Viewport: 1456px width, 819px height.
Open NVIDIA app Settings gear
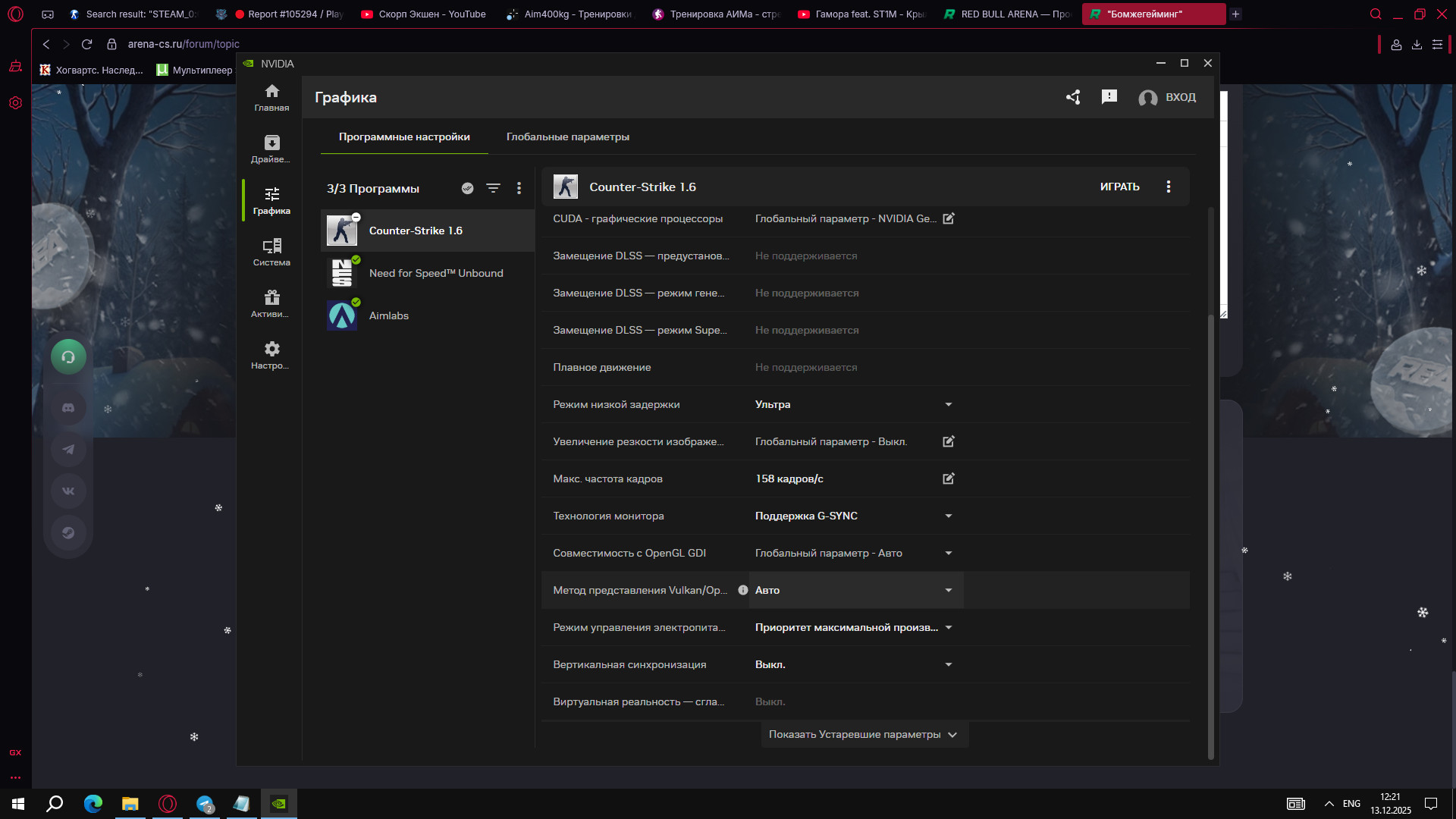[271, 355]
